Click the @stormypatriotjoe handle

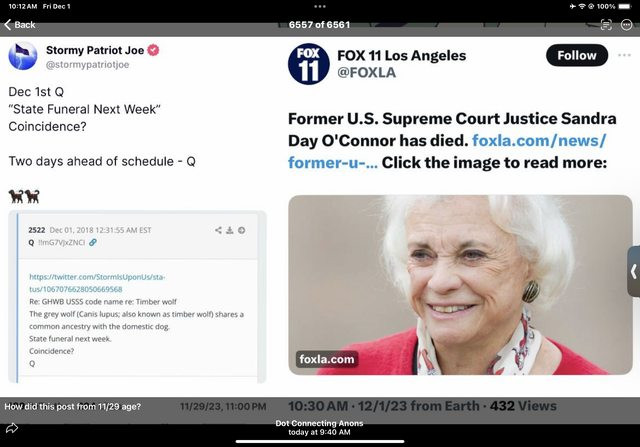click(x=87, y=65)
